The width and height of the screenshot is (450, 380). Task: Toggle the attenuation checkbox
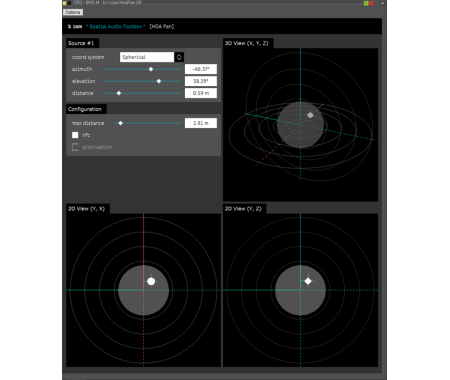[75, 147]
